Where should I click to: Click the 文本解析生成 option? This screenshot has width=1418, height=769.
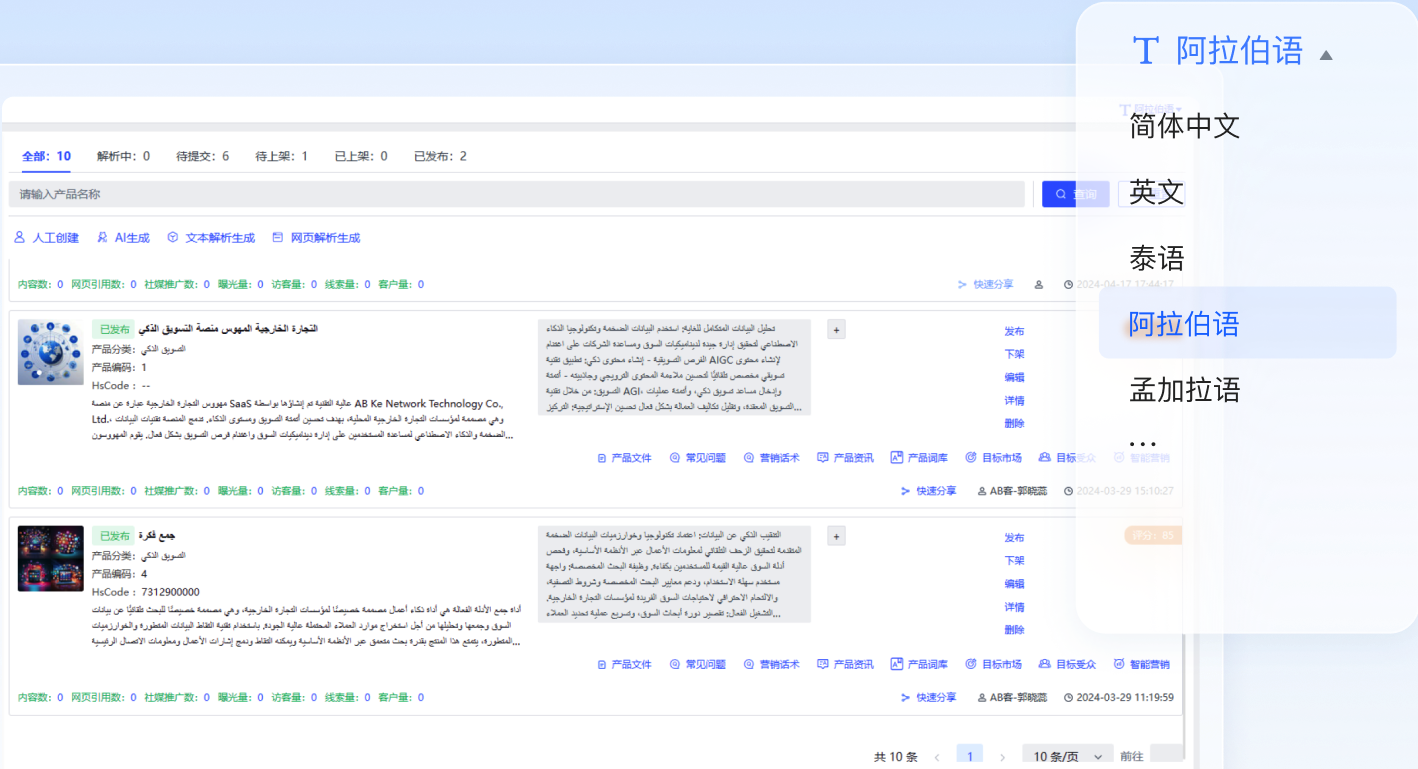click(211, 238)
